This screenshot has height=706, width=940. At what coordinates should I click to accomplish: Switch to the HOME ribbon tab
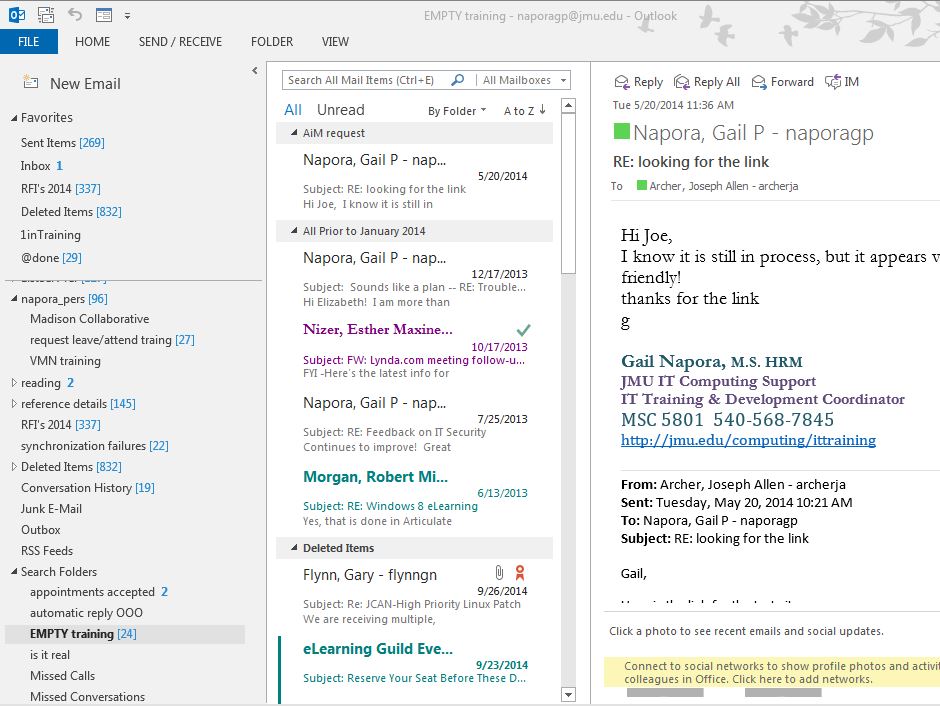pos(92,41)
